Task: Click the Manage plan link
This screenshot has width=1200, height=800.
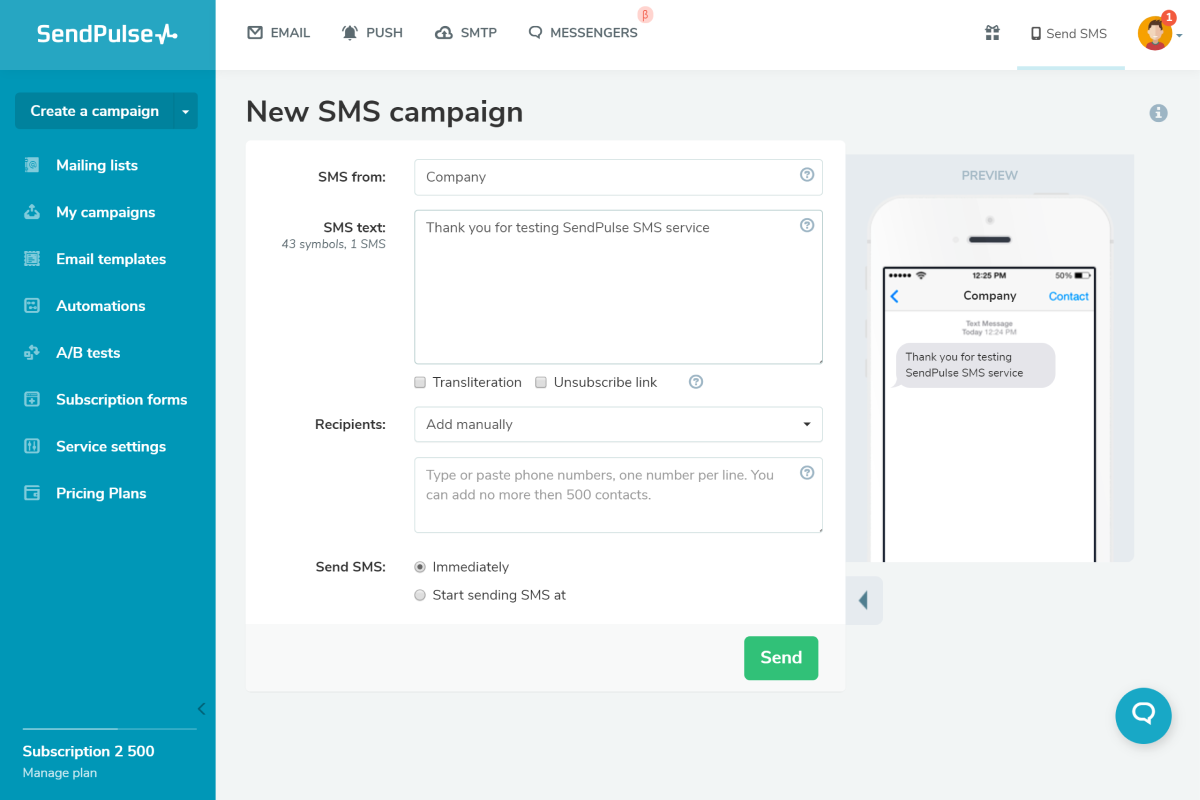Action: tap(60, 773)
